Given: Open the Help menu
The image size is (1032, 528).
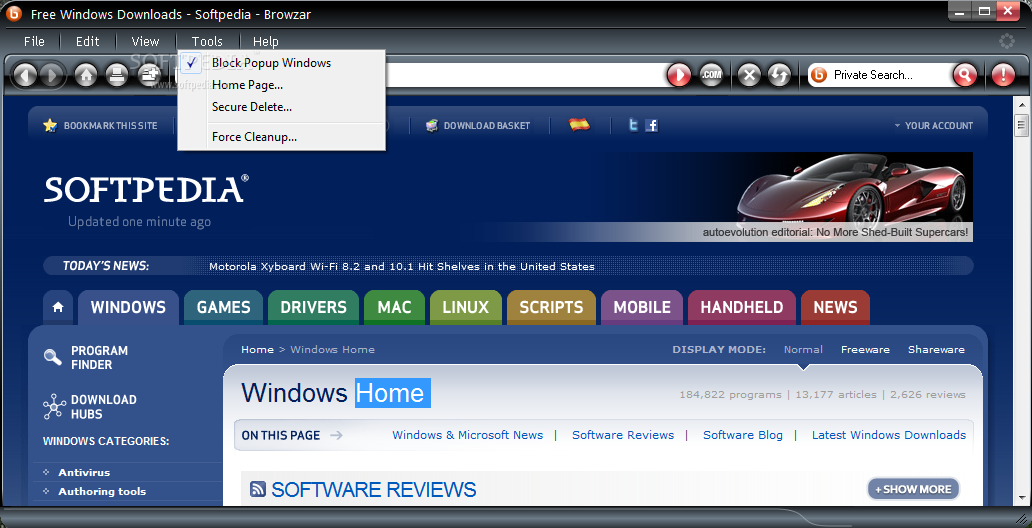Looking at the screenshot, I should pos(265,41).
